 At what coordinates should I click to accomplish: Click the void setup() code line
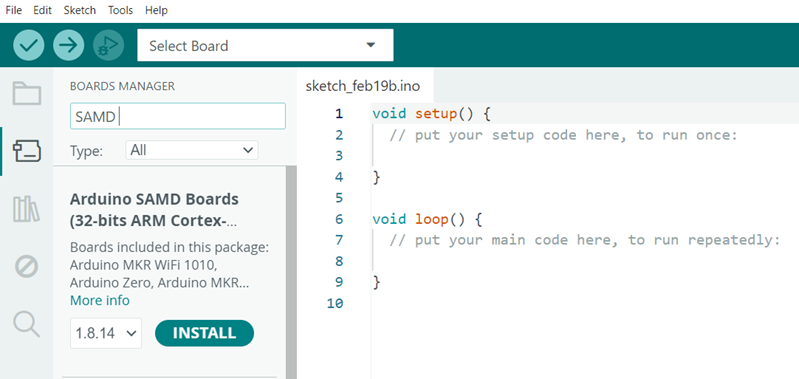[x=431, y=113]
